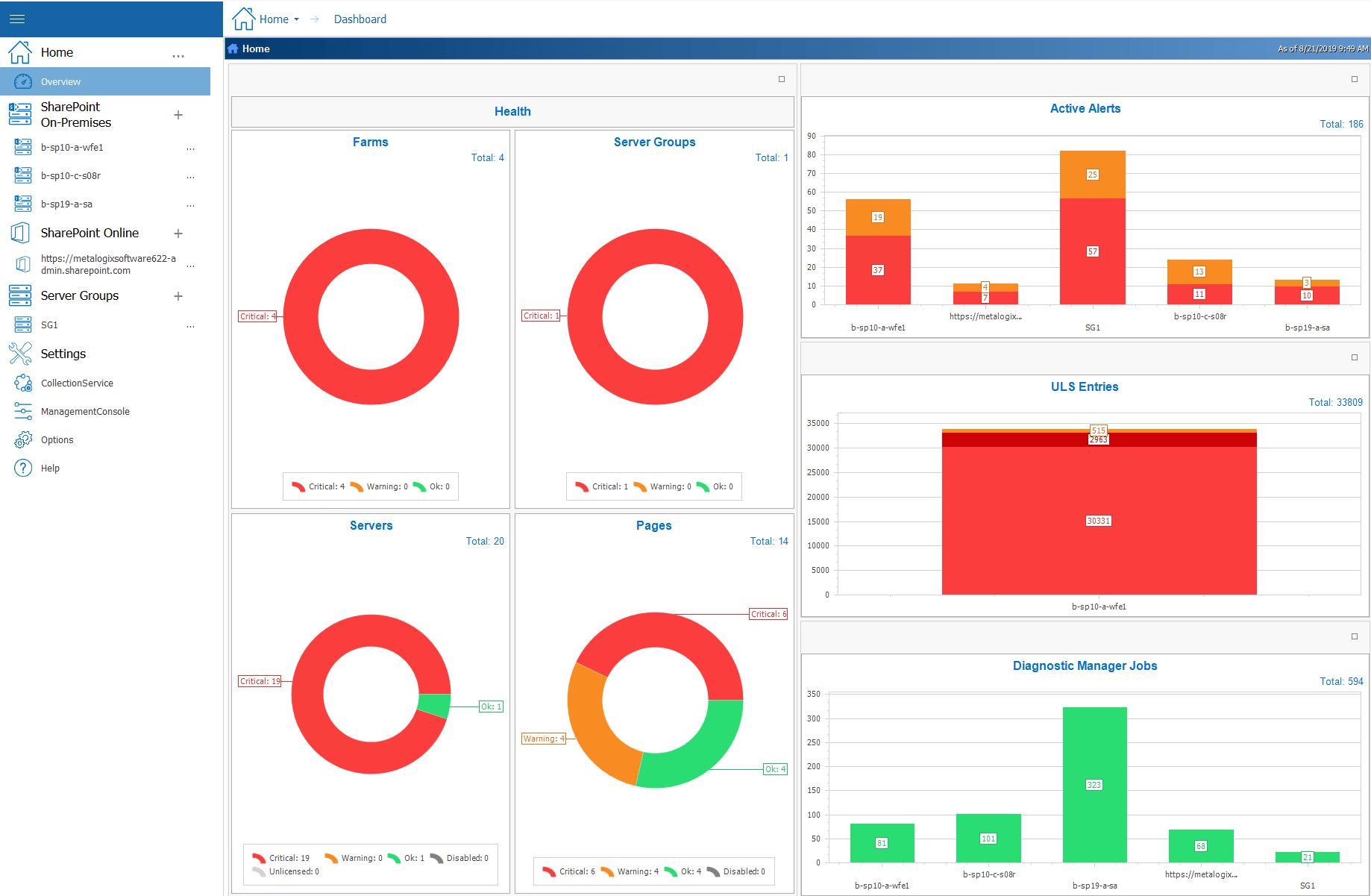1371x896 pixels.
Task: Open the ManagementConsole item
Action: 86,411
